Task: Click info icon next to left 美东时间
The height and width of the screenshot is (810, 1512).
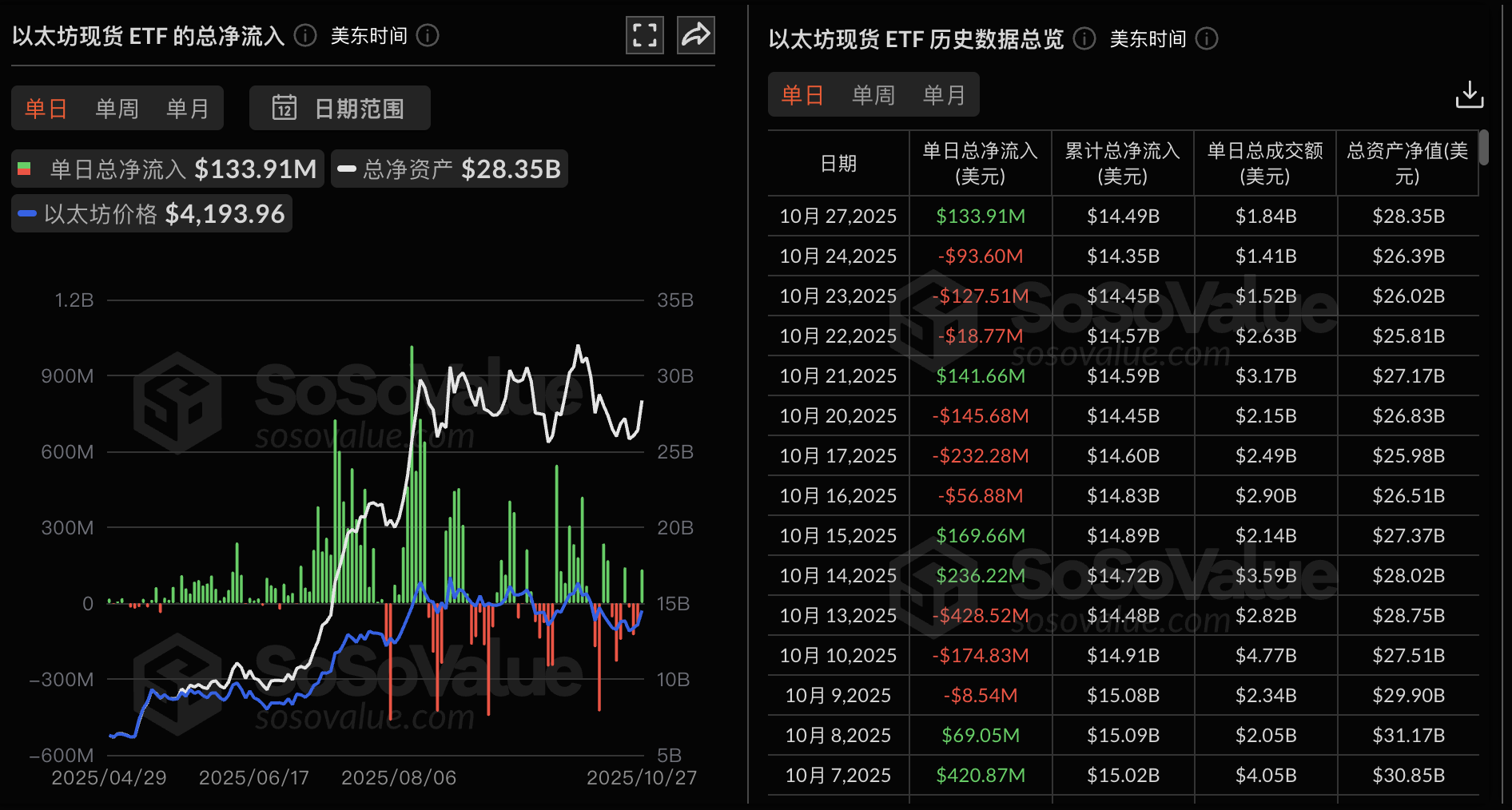Action: (x=428, y=36)
